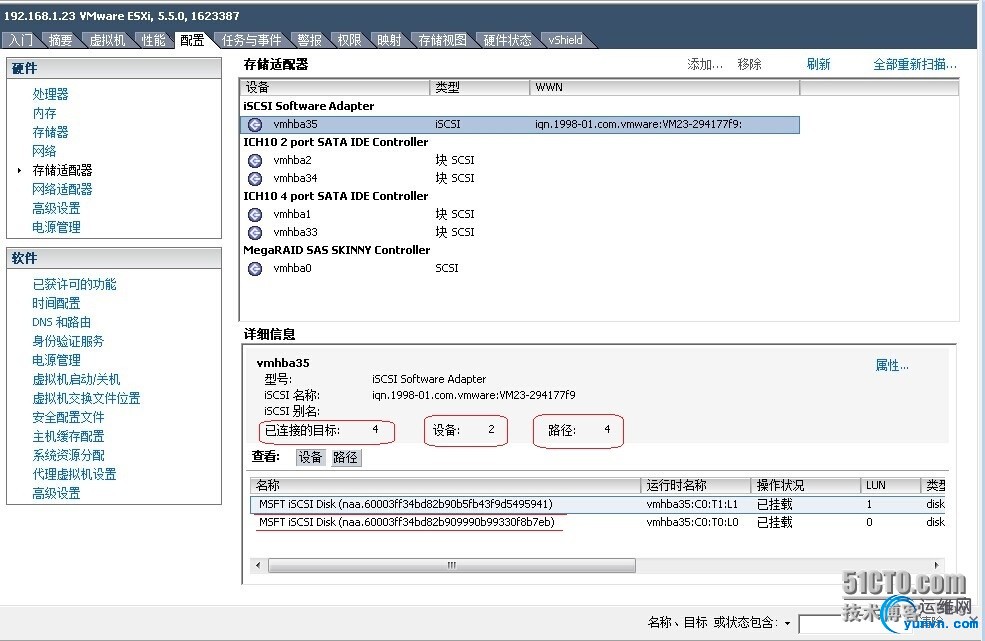The height and width of the screenshot is (641, 985).
Task: Select 存储适配器 in hardware list
Action: point(62,170)
